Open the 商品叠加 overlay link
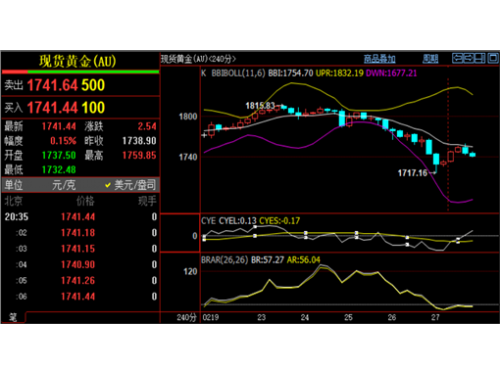This screenshot has height=375, width=500. [x=379, y=59]
